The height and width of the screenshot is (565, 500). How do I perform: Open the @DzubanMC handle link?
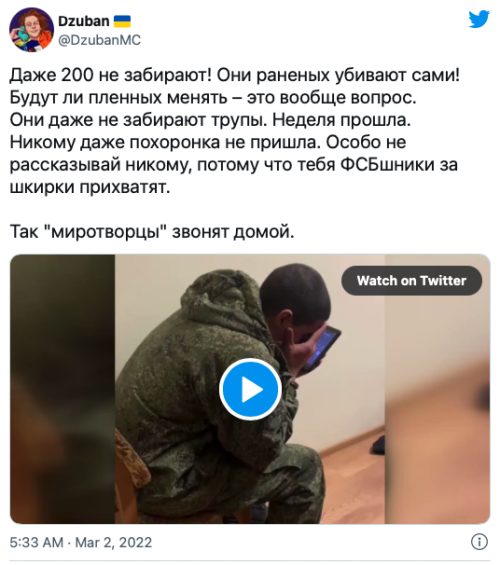tap(99, 40)
